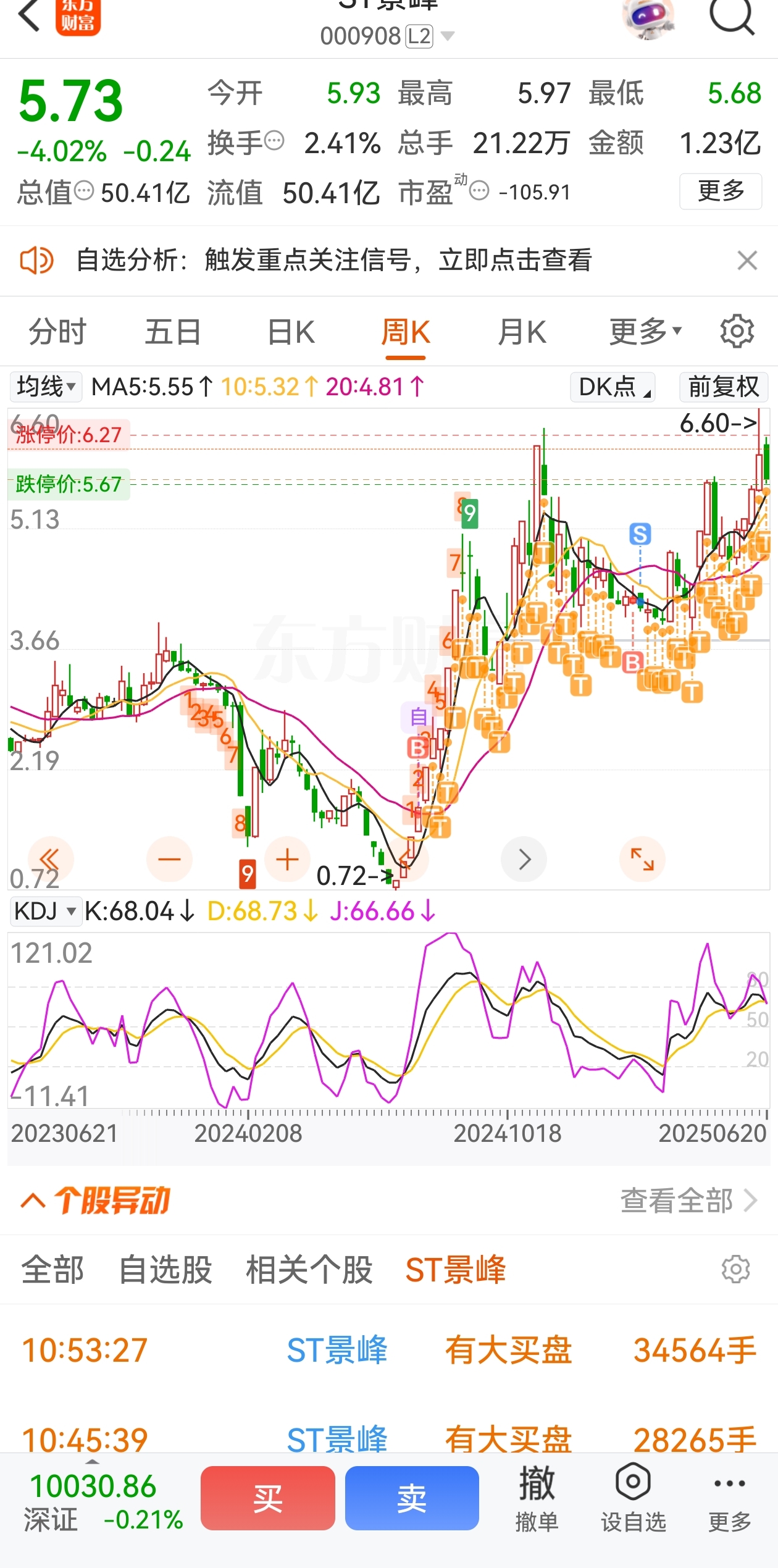Tap the info icon beside 换手
This screenshot has height=1568, width=778.
pos(274,141)
